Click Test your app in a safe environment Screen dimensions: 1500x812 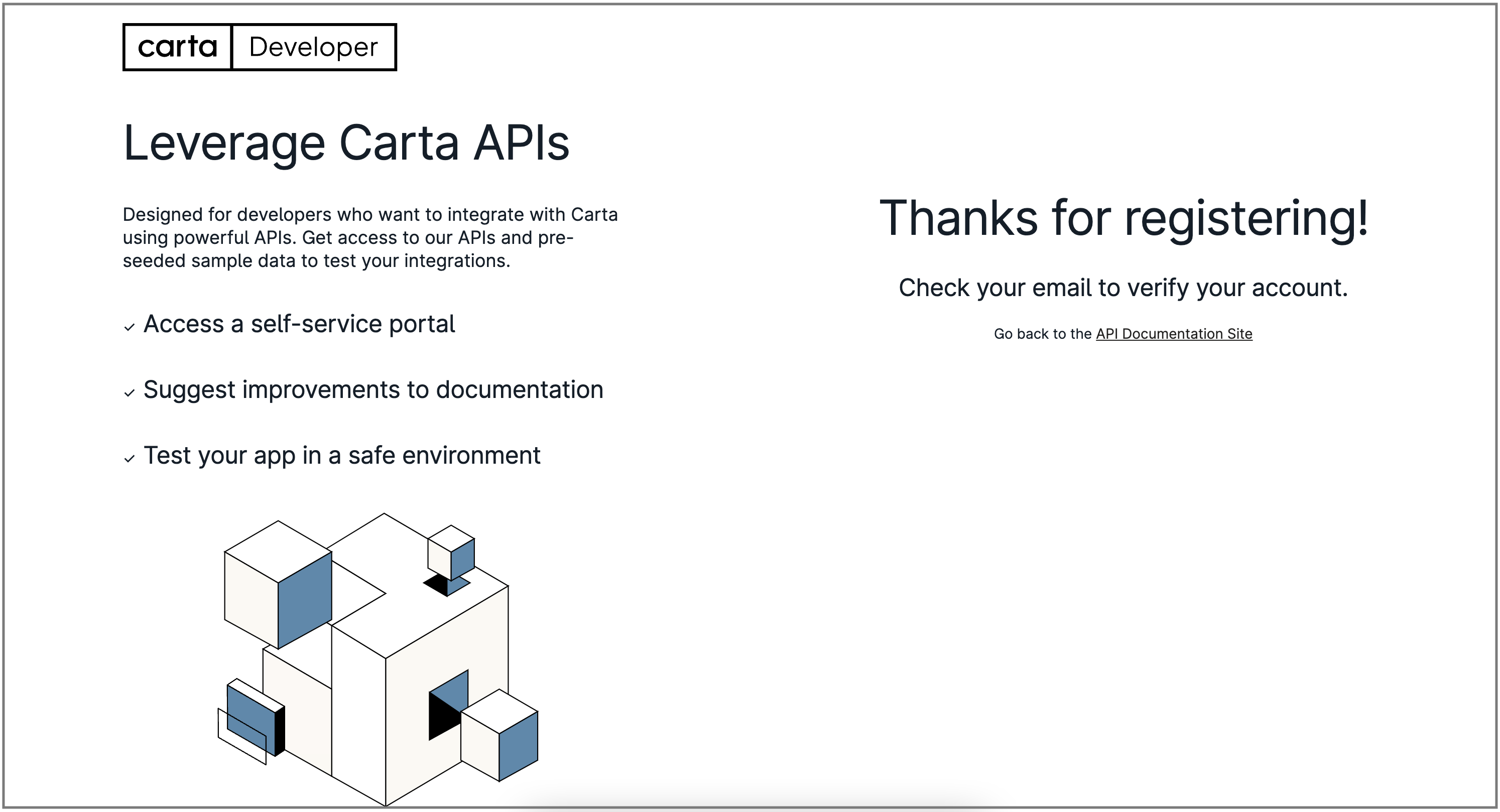(x=342, y=455)
